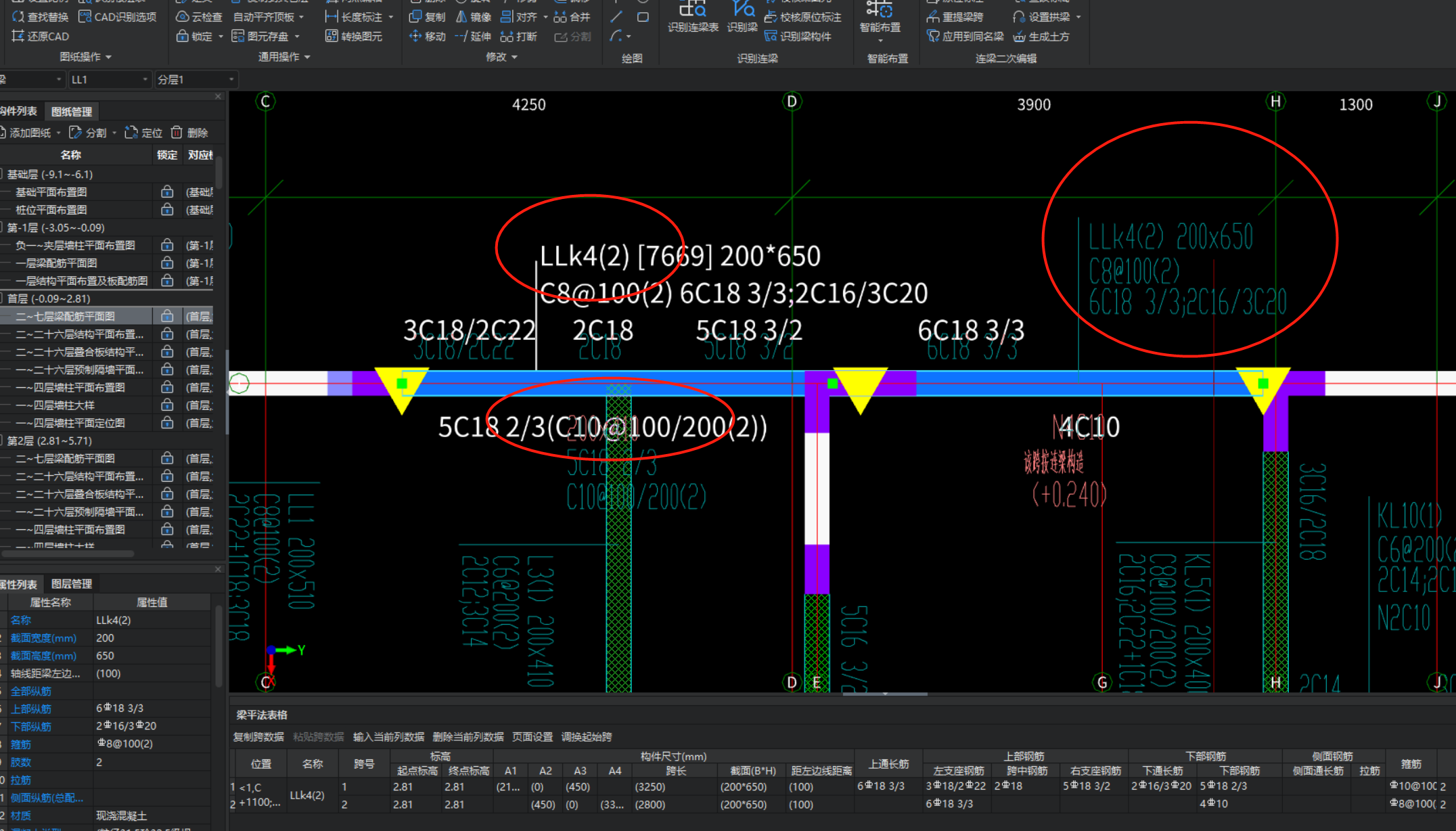The width and height of the screenshot is (1456, 831).
Task: Toggle lock for selected 二~七层梁配筋平面图 under 首层
Action: click(x=167, y=316)
